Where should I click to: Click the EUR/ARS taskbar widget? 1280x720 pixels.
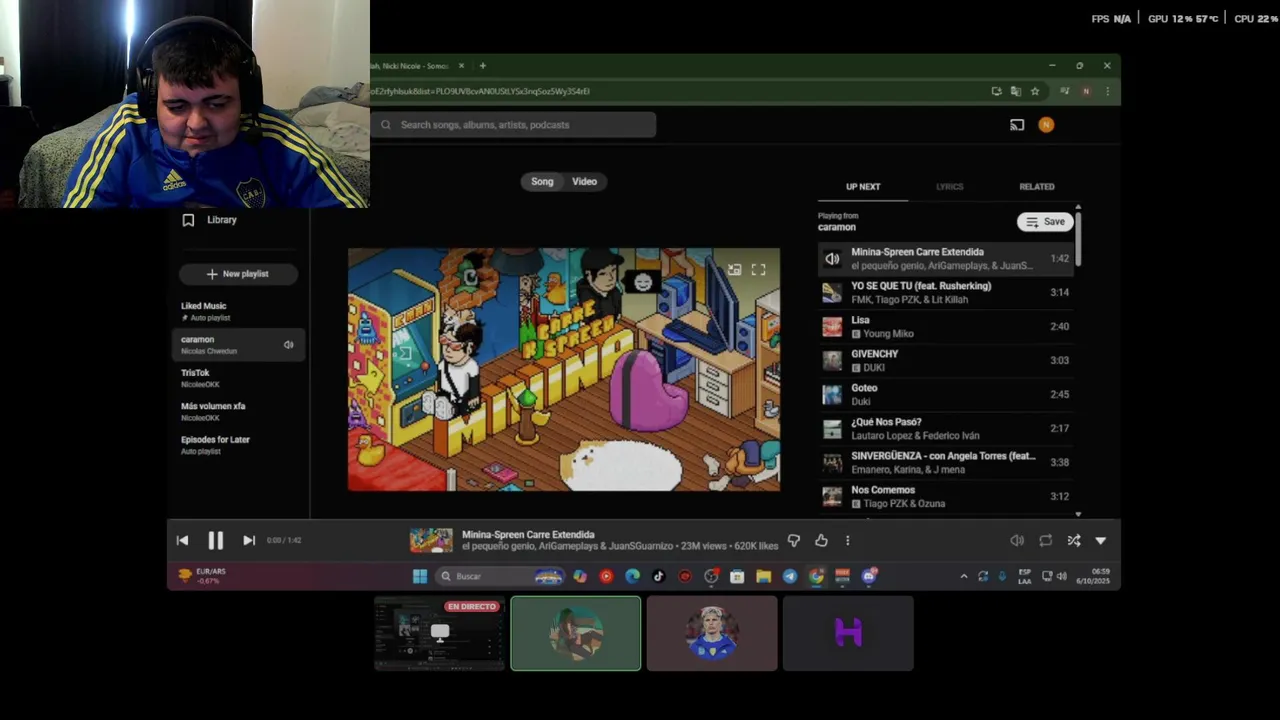tap(203, 576)
